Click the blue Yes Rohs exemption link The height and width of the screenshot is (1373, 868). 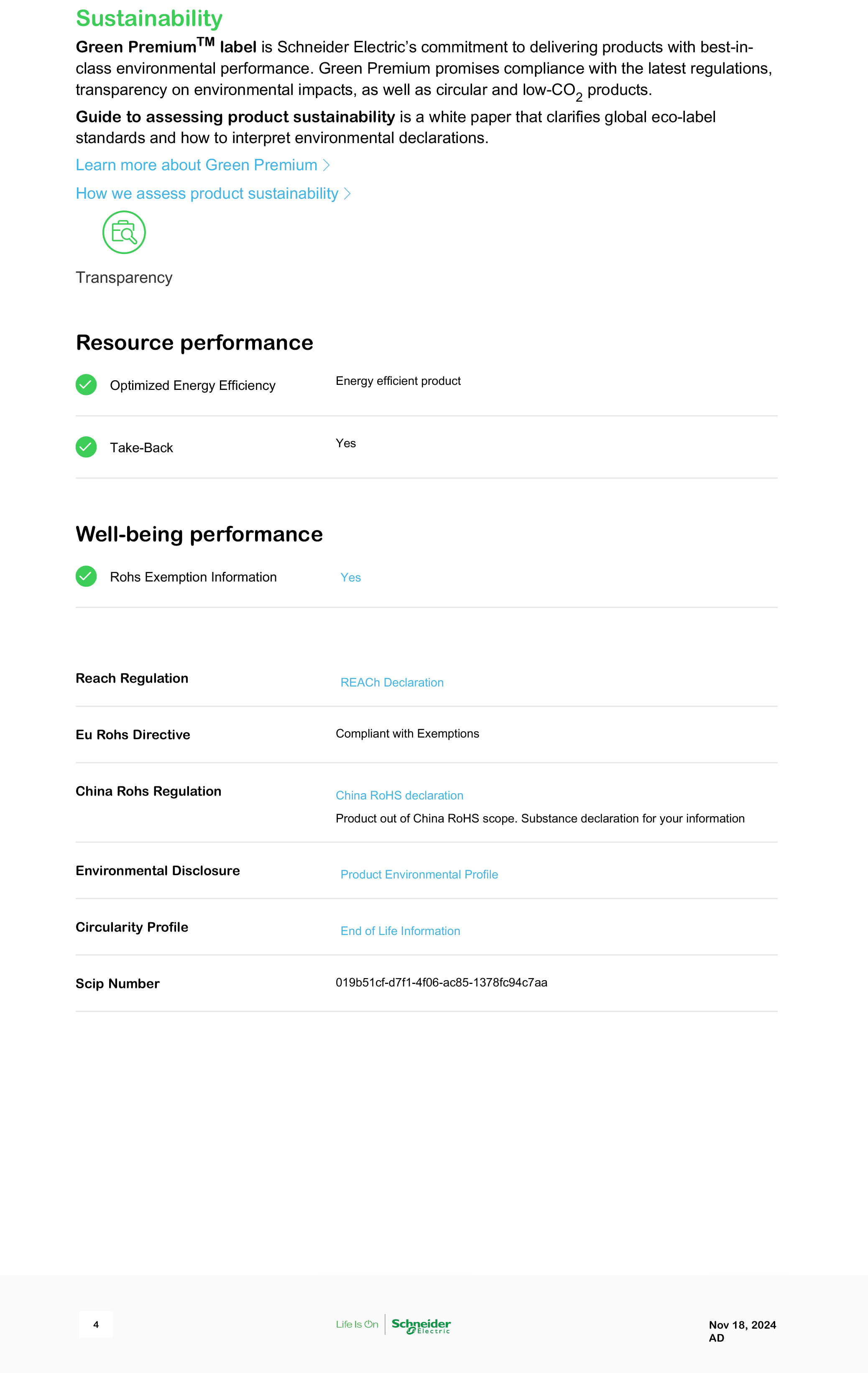click(x=350, y=578)
